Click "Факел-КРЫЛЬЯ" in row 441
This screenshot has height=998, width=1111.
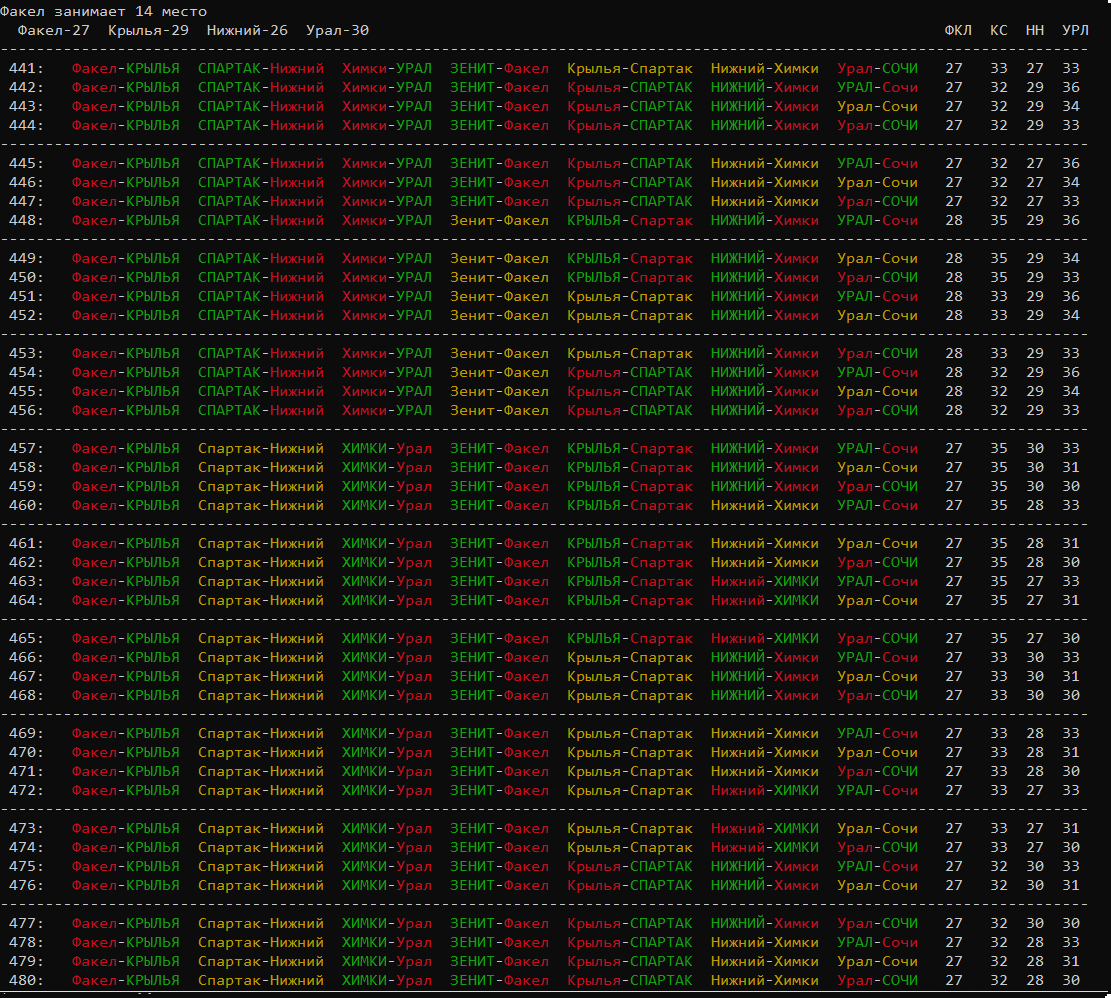point(125,69)
